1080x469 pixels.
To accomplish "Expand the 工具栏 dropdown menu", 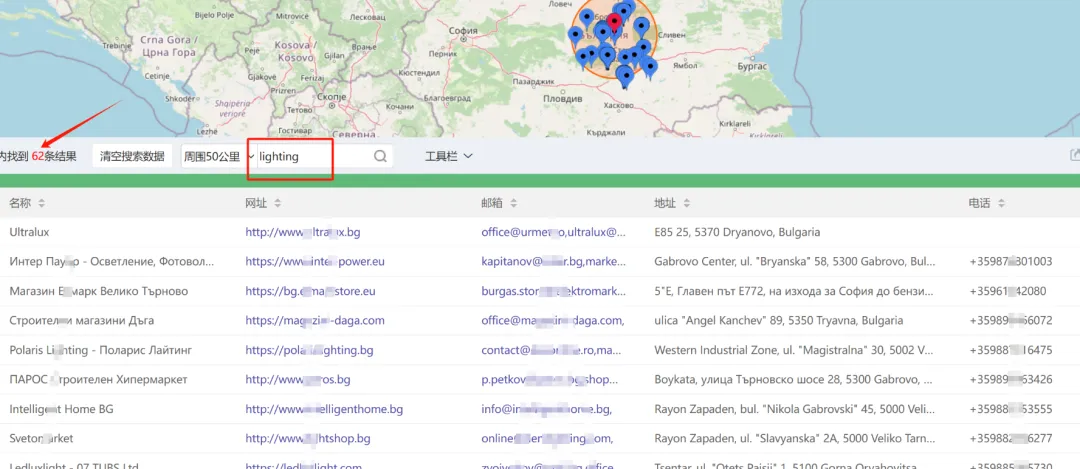I will click(448, 156).
